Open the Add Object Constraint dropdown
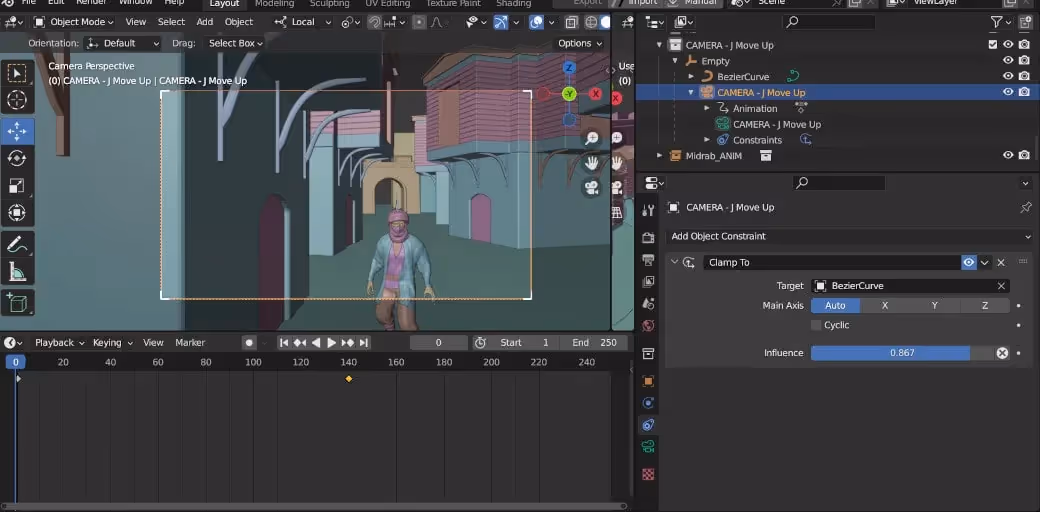The width and height of the screenshot is (1040, 512). (x=850, y=236)
